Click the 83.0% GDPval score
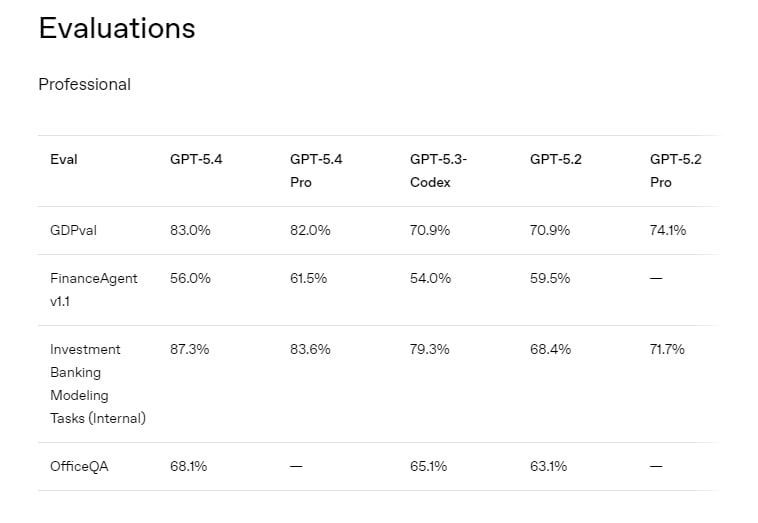This screenshot has height=523, width=758. 190,230
